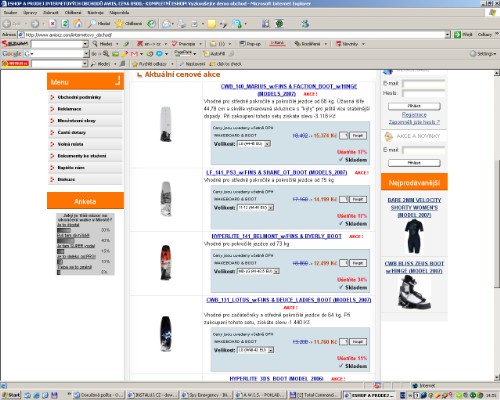Click the Pop-up blocker toolbar button
Image resolution: width=500 pixels, height=400 pixels.
pyautogui.click(x=250, y=44)
